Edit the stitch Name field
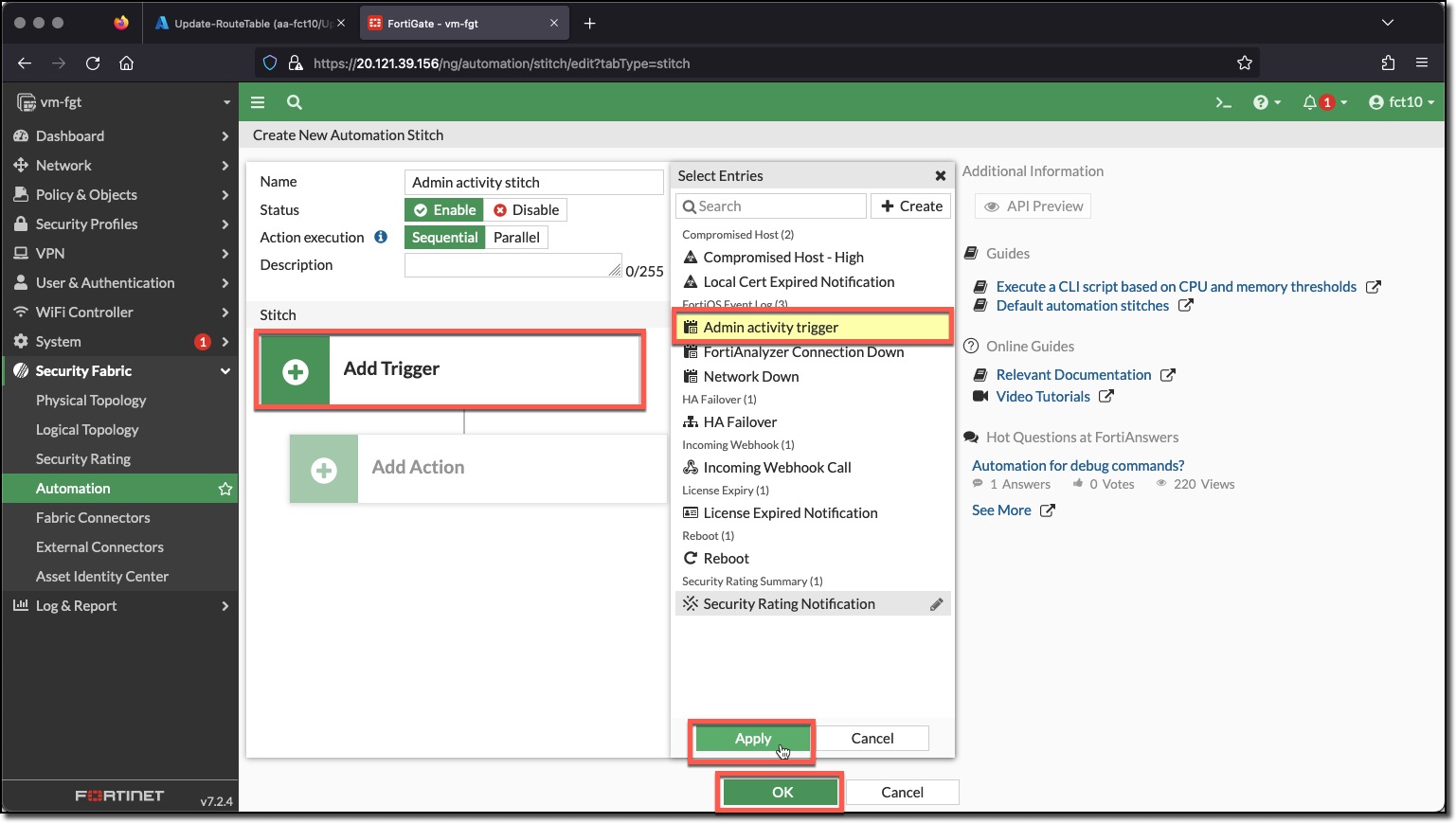The height and width of the screenshot is (823, 1456). (533, 182)
